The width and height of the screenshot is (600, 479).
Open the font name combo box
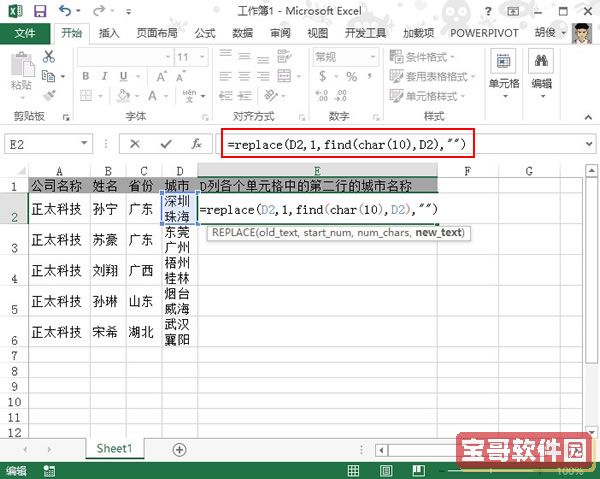tap(125, 57)
